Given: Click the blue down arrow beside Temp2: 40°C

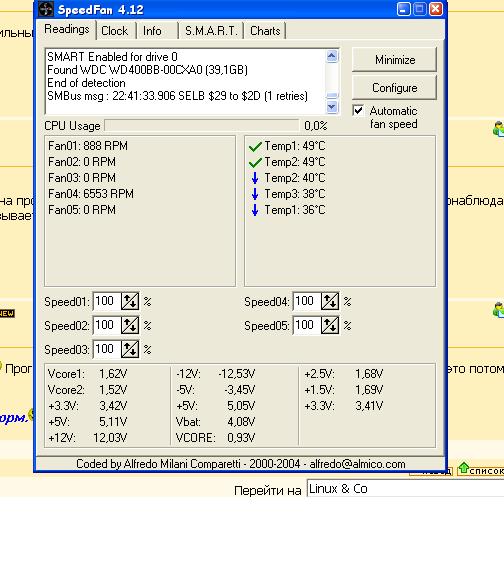Looking at the screenshot, I should pyautogui.click(x=255, y=178).
